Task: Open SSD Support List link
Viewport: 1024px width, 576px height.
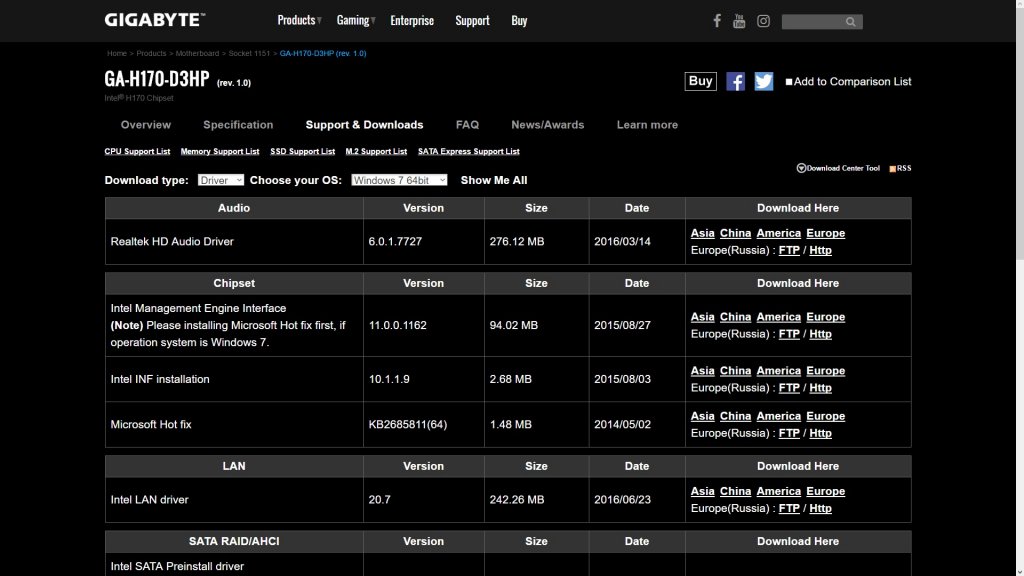Action: coord(302,152)
